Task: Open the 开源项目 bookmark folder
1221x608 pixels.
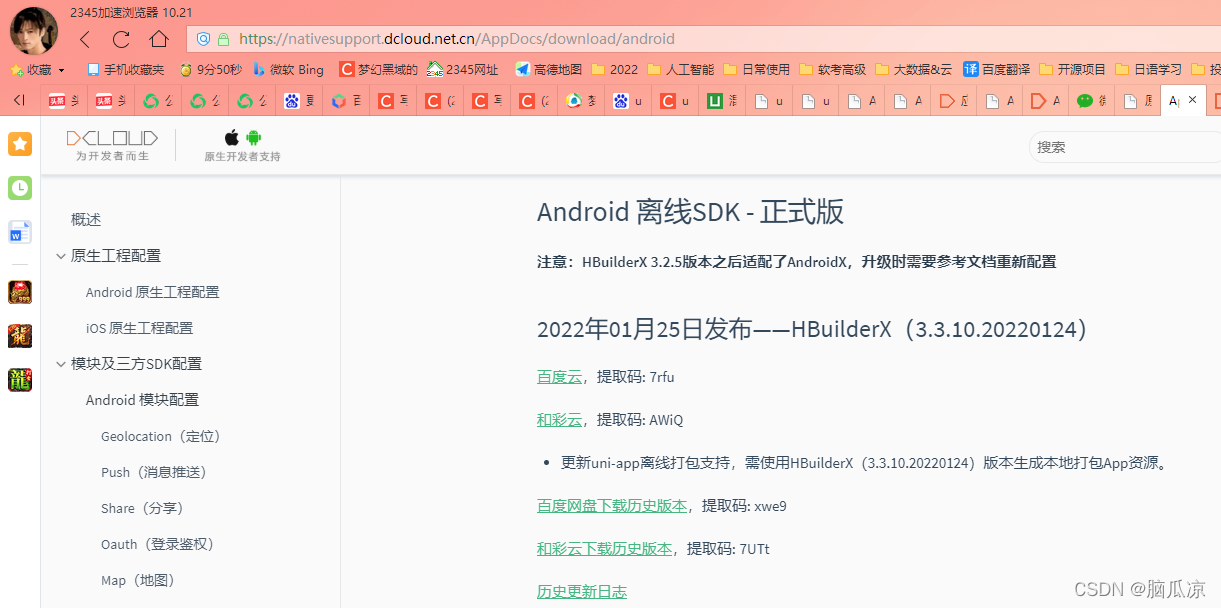Action: pyautogui.click(x=1073, y=70)
